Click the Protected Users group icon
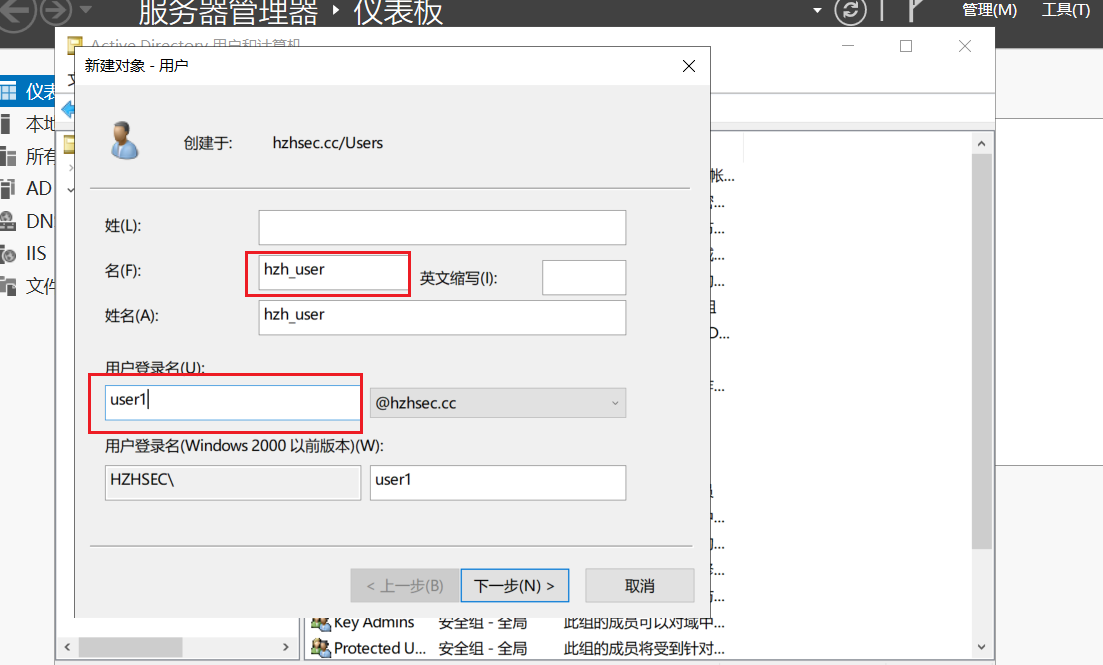The width and height of the screenshot is (1103, 665). [320, 648]
